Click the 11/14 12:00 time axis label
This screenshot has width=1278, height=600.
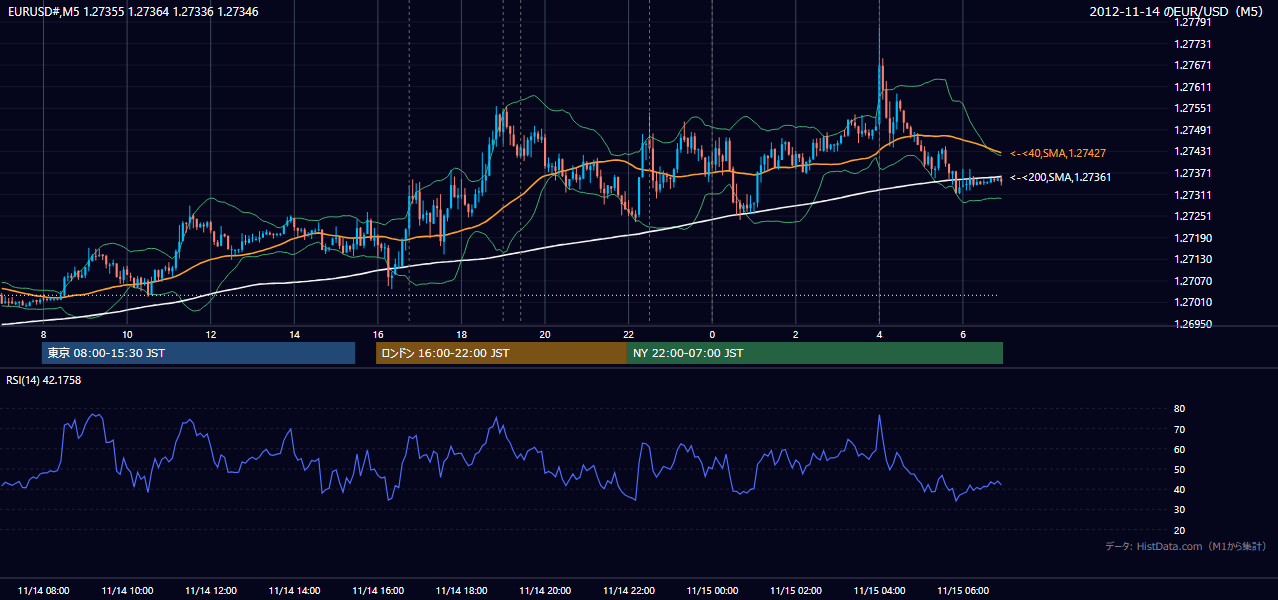211,591
